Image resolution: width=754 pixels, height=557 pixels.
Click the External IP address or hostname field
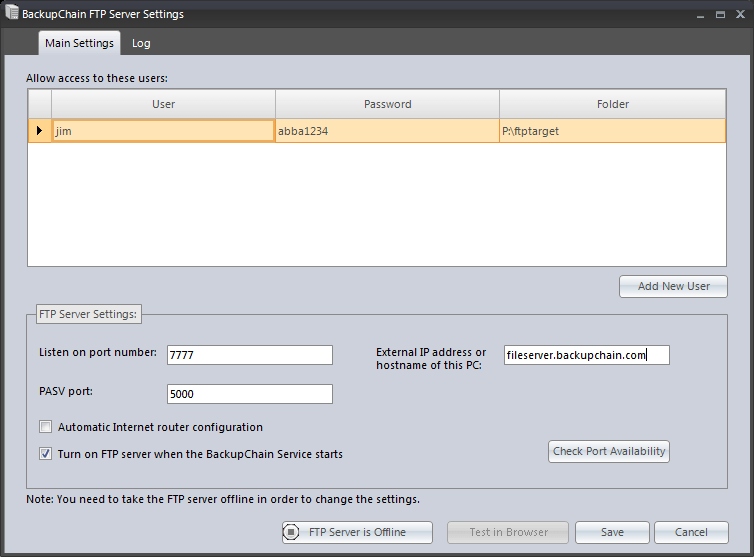(x=587, y=355)
